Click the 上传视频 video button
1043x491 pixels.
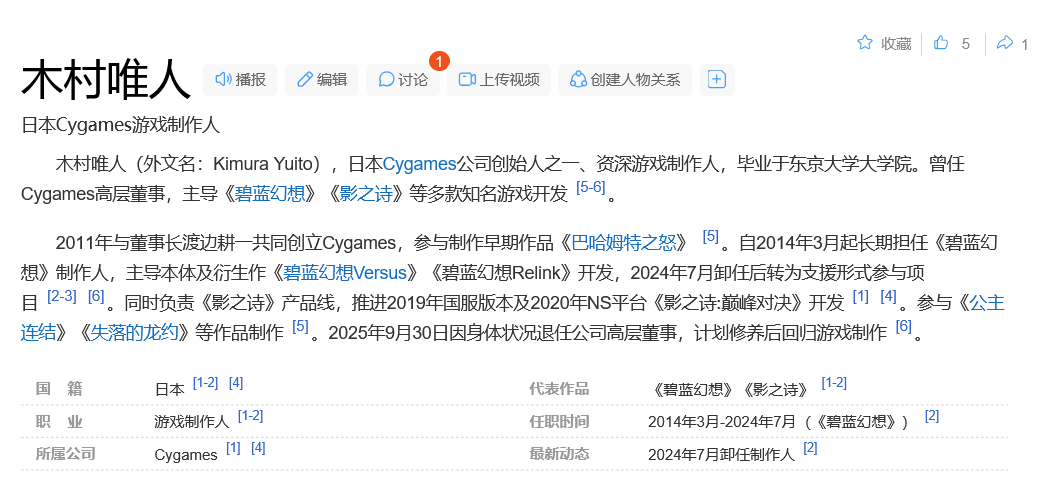(x=499, y=80)
